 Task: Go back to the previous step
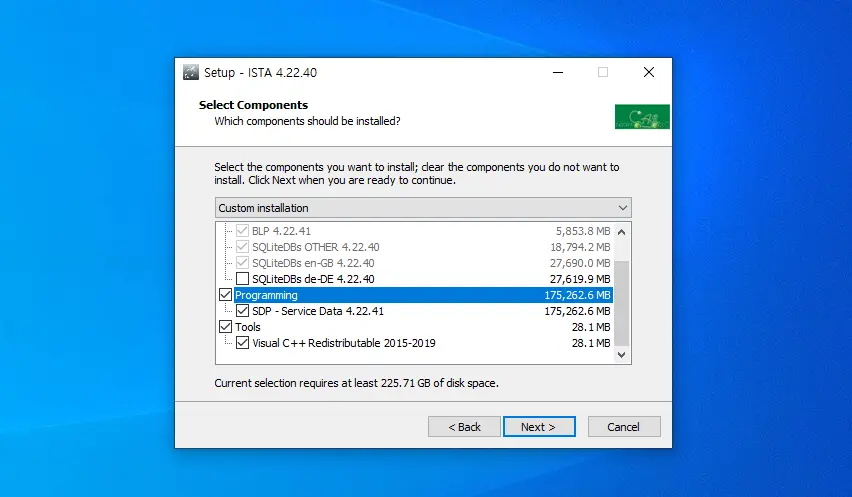464,427
